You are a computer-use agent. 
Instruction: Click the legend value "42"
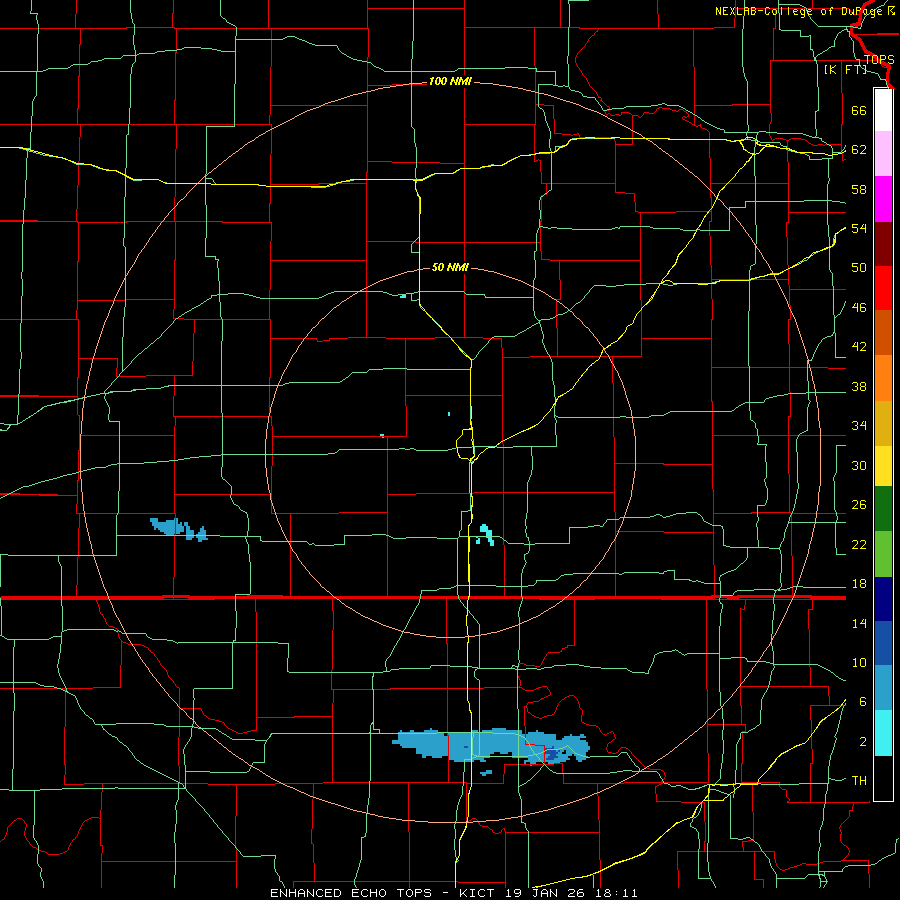(859, 347)
